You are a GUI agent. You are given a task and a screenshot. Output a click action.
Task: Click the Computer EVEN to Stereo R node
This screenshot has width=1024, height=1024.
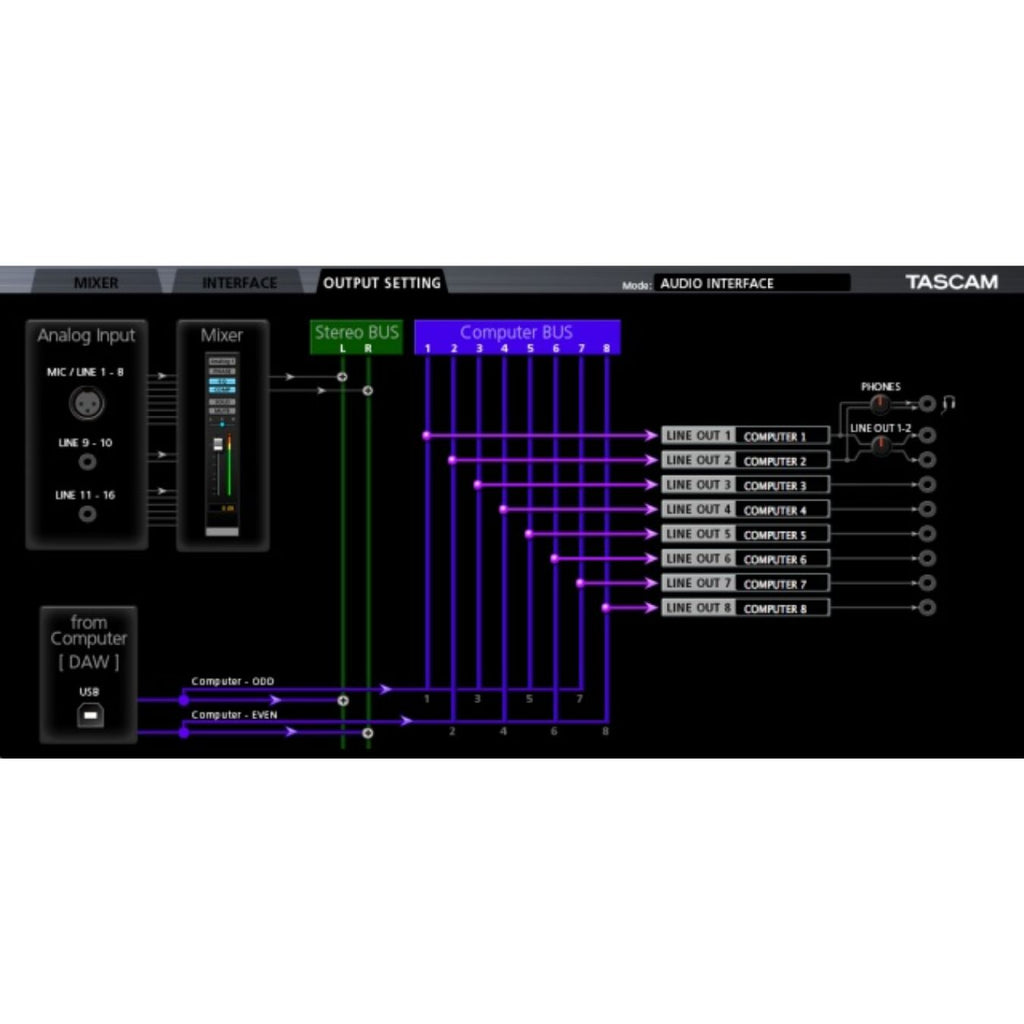[368, 733]
